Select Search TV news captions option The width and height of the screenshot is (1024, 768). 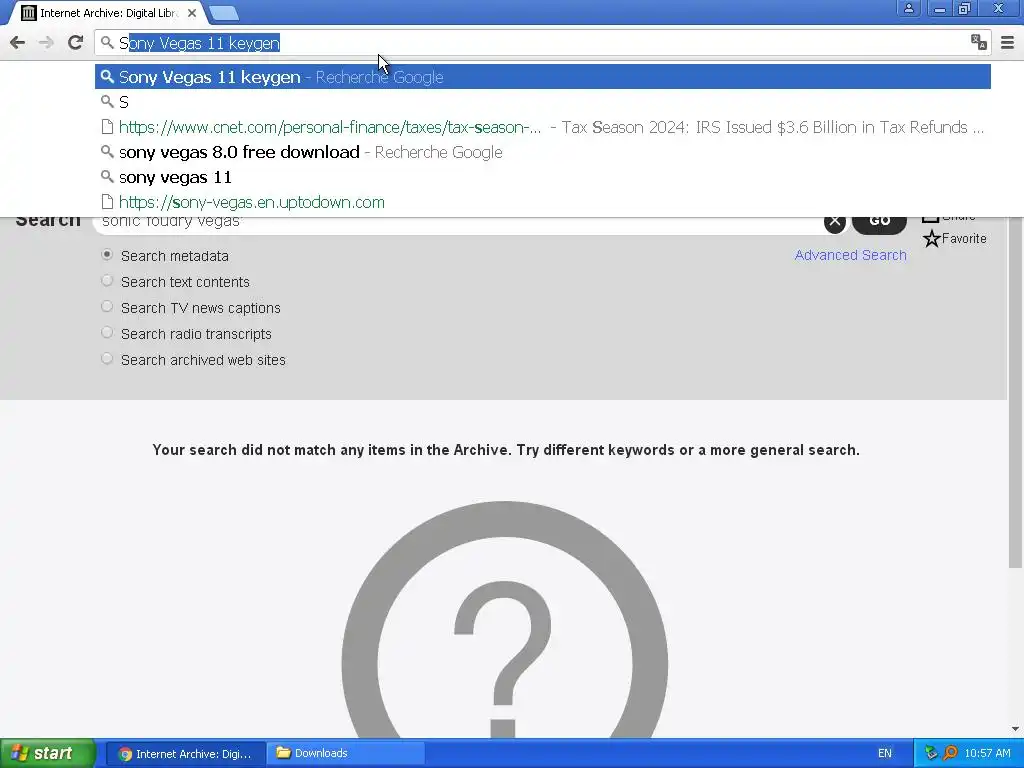point(107,306)
